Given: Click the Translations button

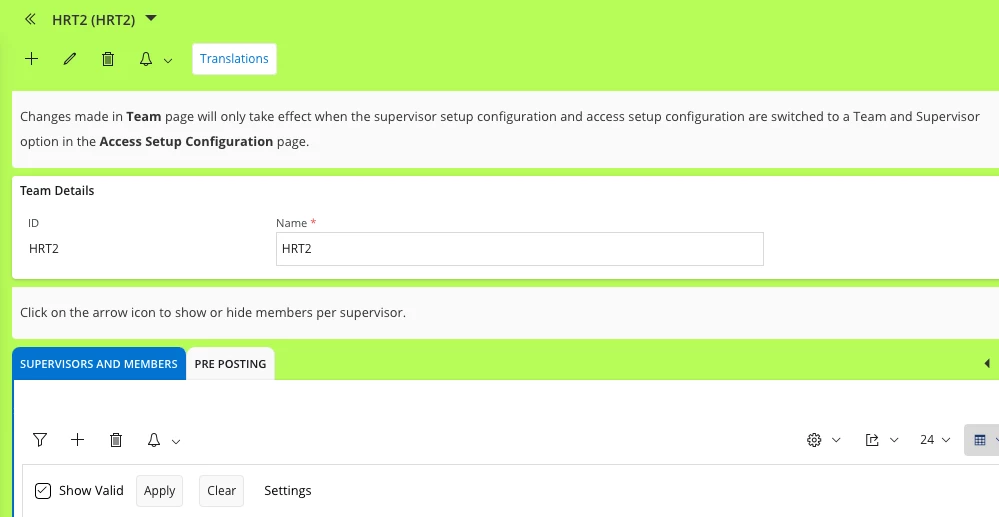Looking at the screenshot, I should pyautogui.click(x=234, y=59).
